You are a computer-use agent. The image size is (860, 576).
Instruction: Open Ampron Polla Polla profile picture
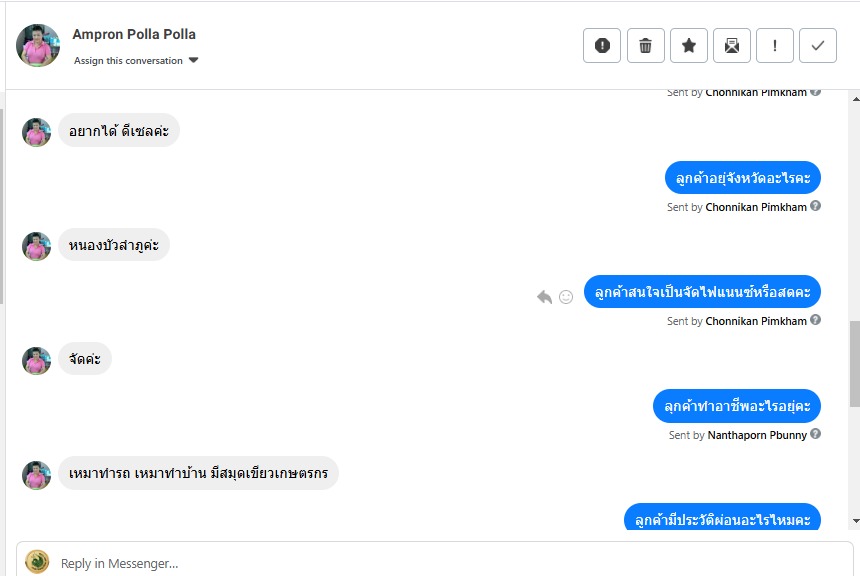[x=38, y=46]
